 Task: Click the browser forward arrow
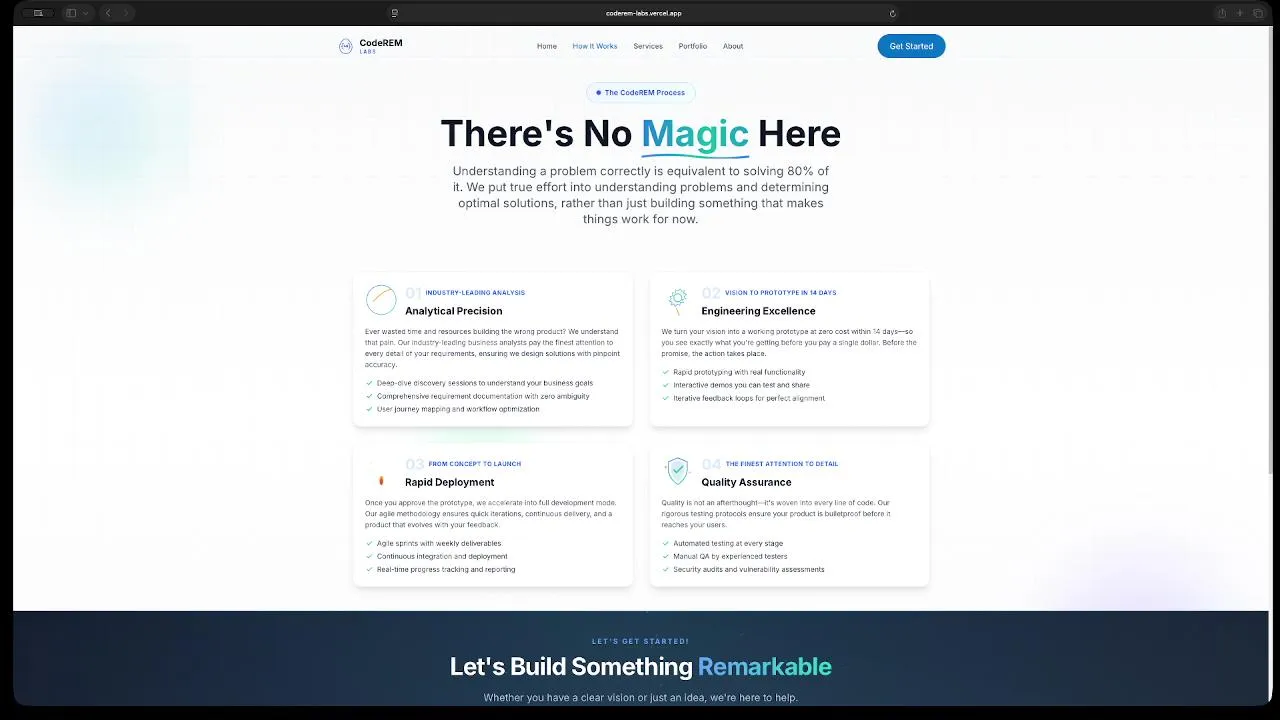[126, 13]
